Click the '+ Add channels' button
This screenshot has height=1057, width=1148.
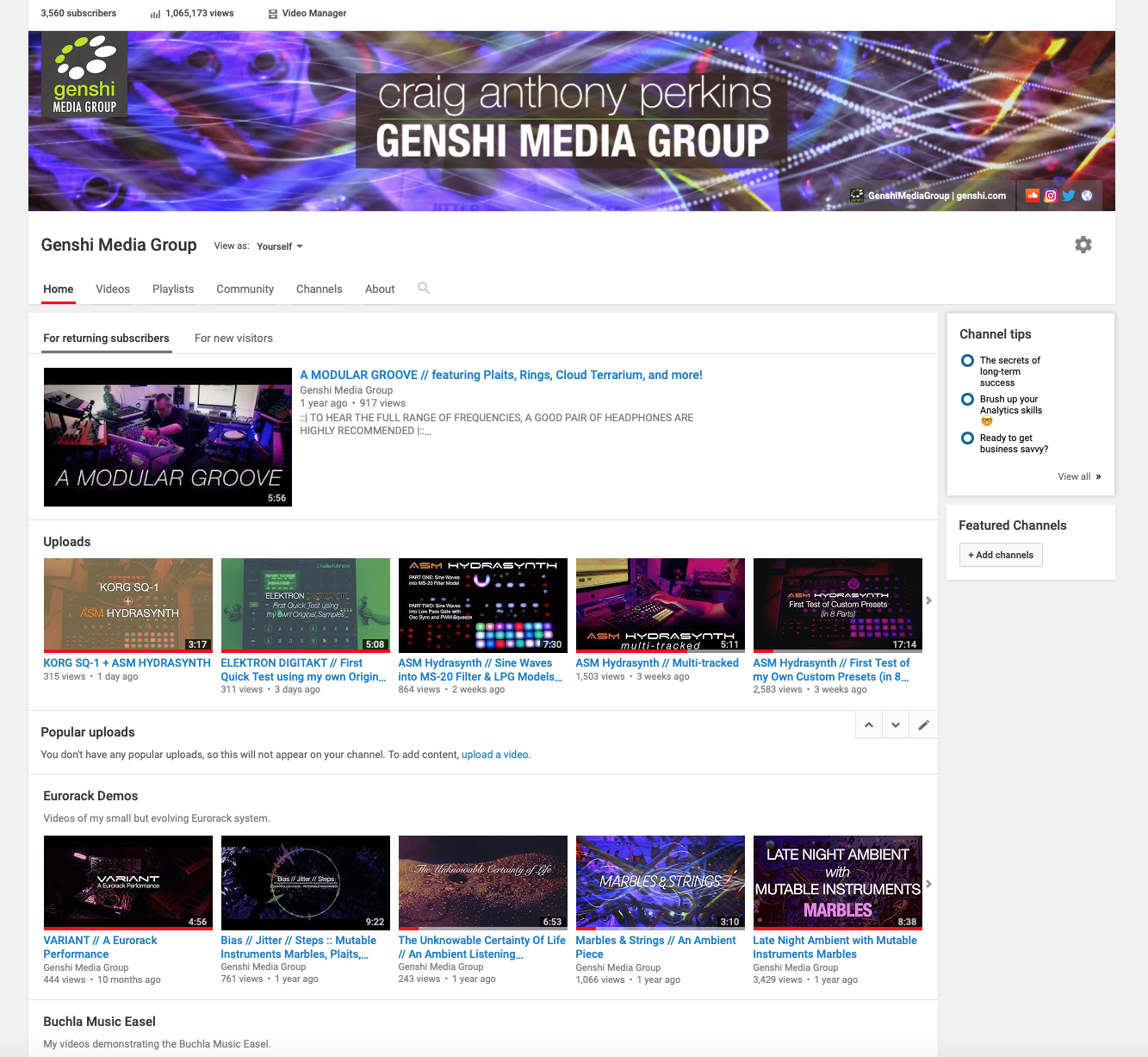pyautogui.click(x=1001, y=555)
